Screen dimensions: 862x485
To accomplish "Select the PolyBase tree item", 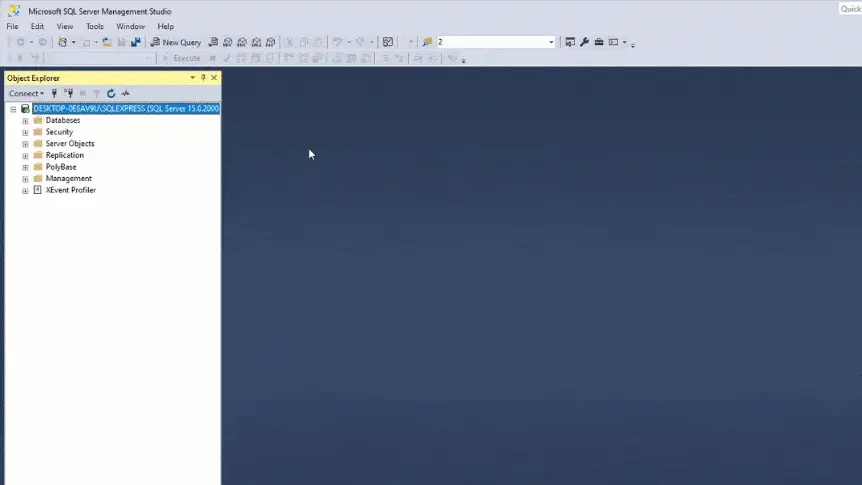I will click(x=61, y=167).
